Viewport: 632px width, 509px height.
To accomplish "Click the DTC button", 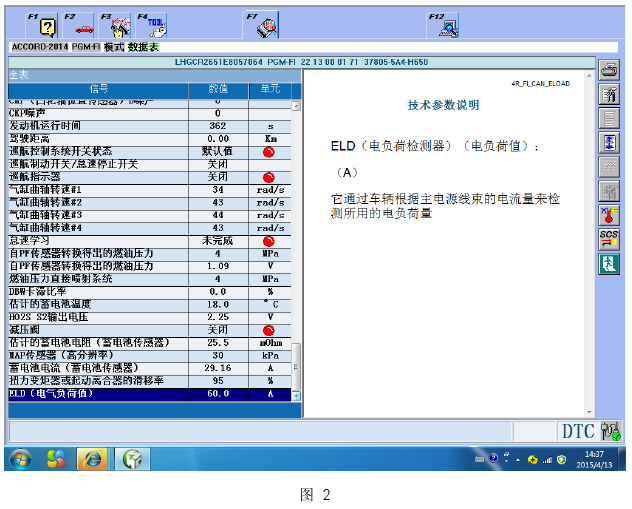I will click(578, 431).
